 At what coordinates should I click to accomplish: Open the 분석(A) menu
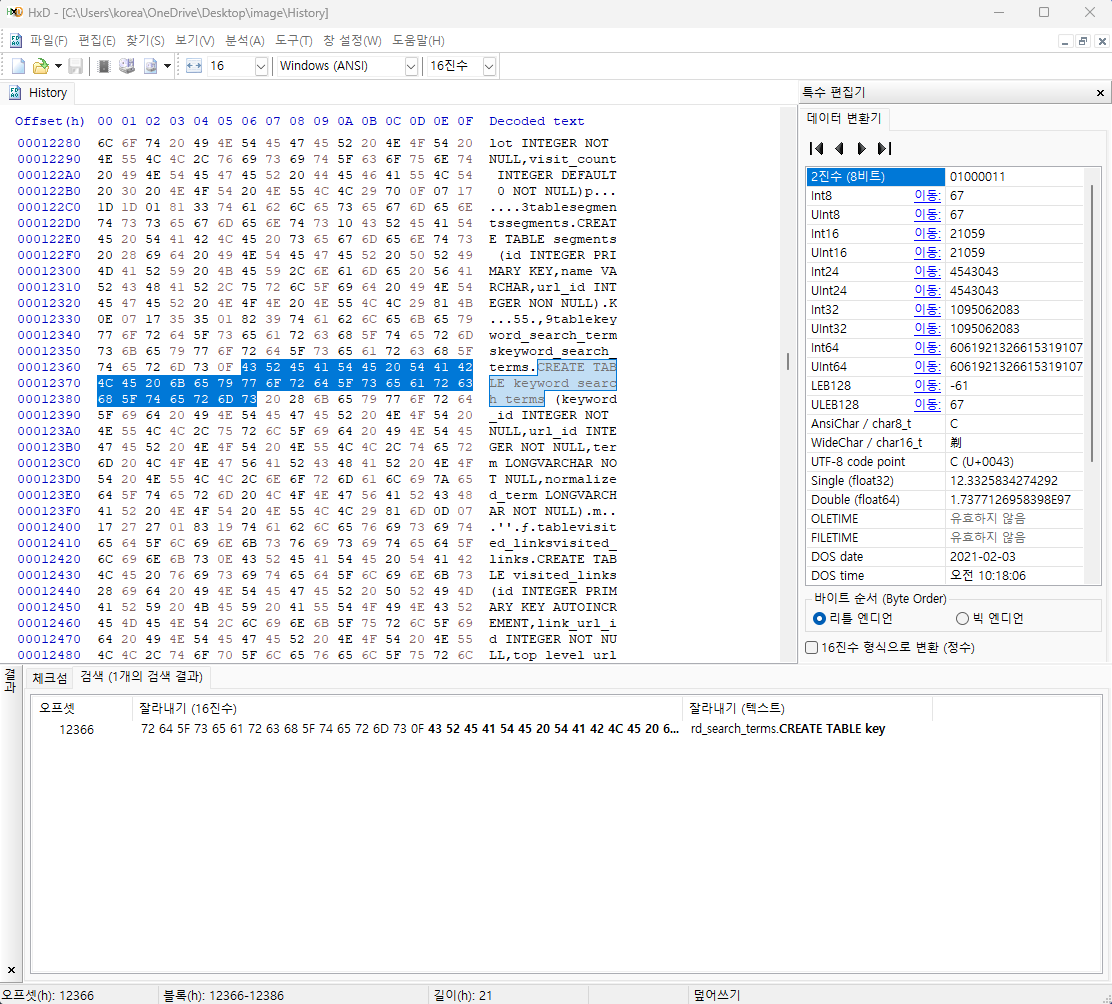click(x=244, y=41)
